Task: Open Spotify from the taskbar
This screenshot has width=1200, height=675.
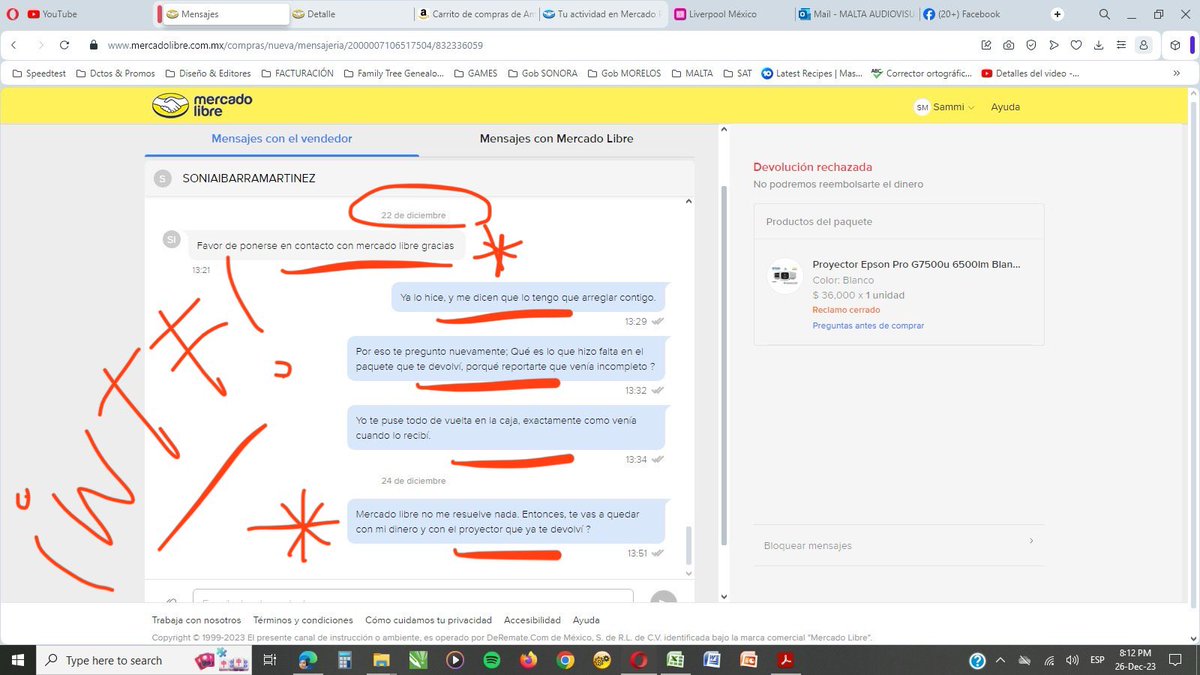Action: click(x=491, y=660)
